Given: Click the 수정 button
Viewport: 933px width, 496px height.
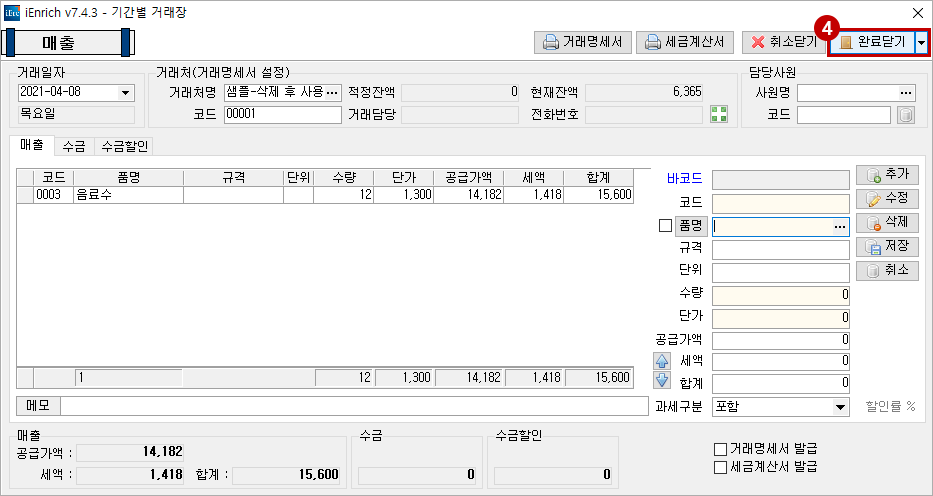Looking at the screenshot, I should pos(887,199).
